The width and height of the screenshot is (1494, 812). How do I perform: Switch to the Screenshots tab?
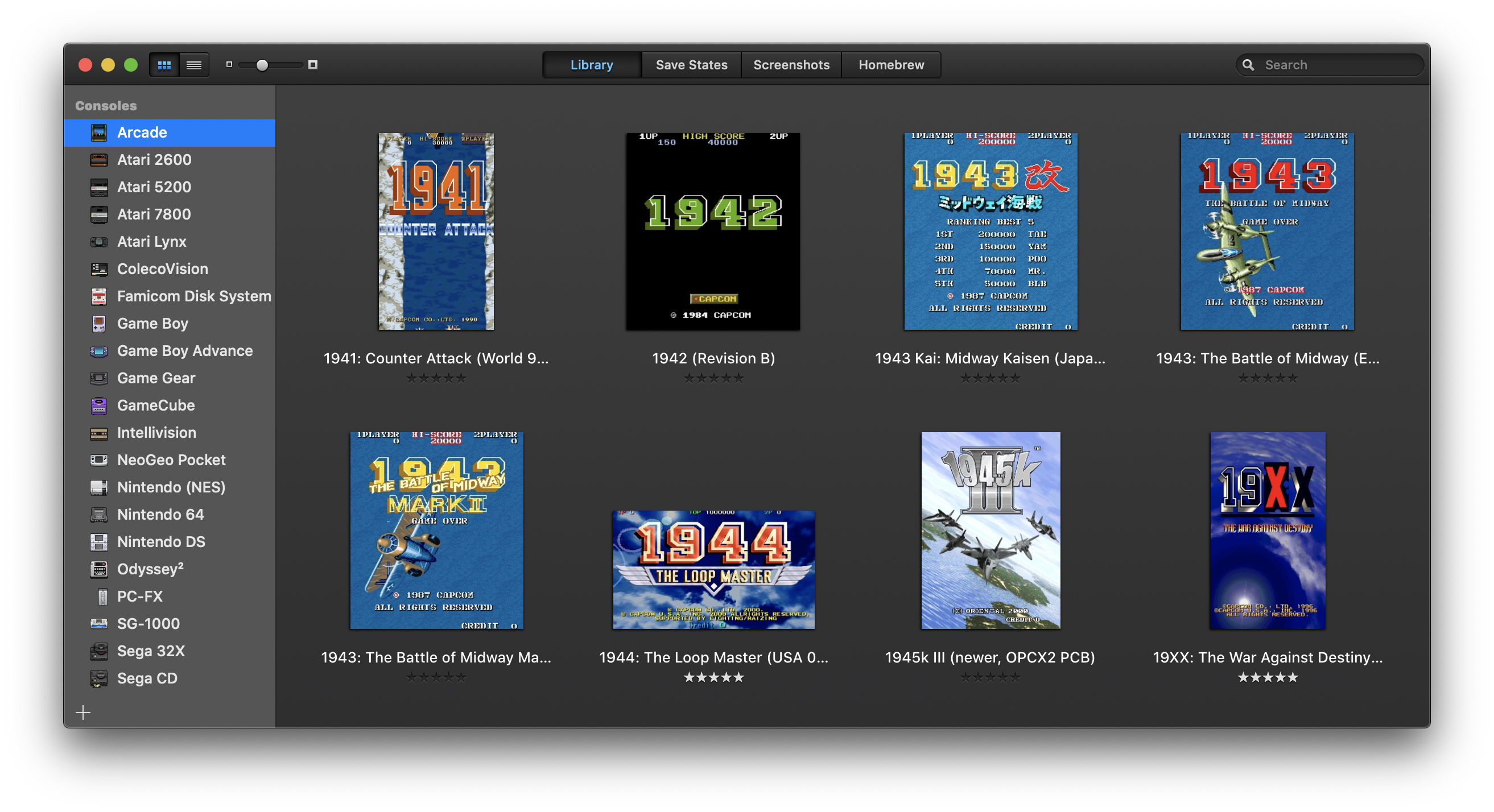[x=791, y=65]
